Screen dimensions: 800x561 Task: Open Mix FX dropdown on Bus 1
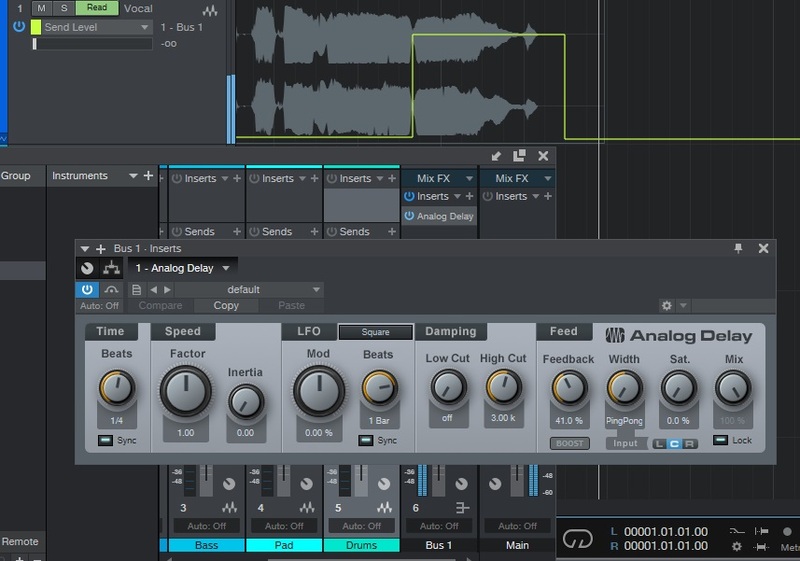pyautogui.click(x=469, y=178)
